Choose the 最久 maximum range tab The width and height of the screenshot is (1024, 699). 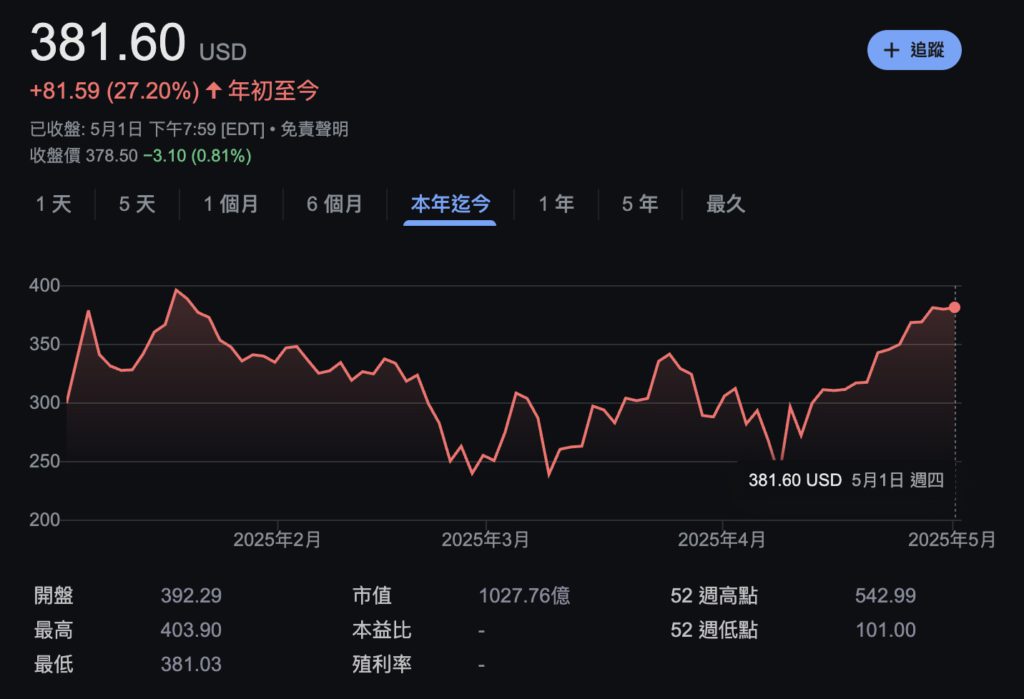point(726,204)
